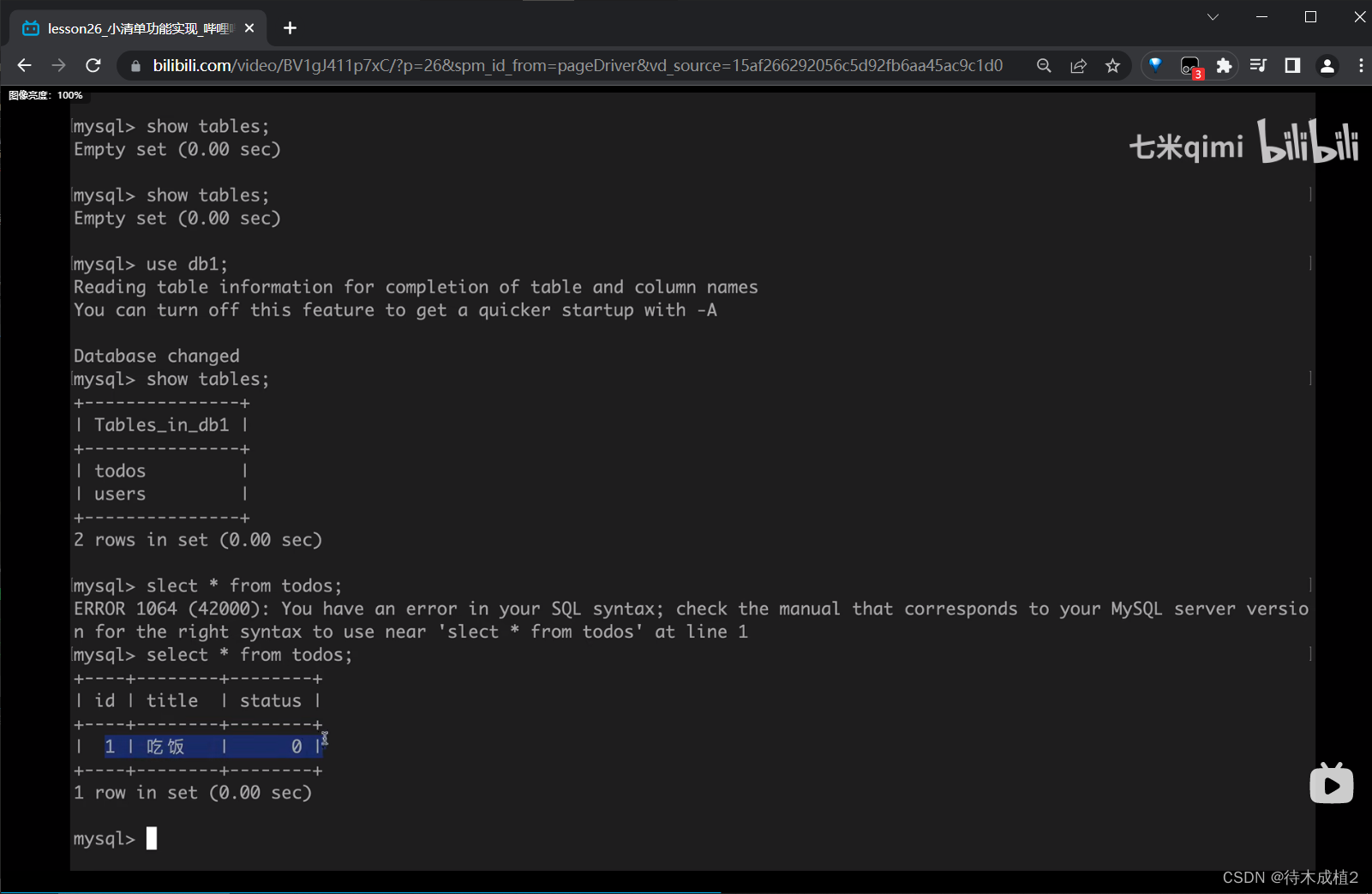View site information lock icon

coord(135,66)
